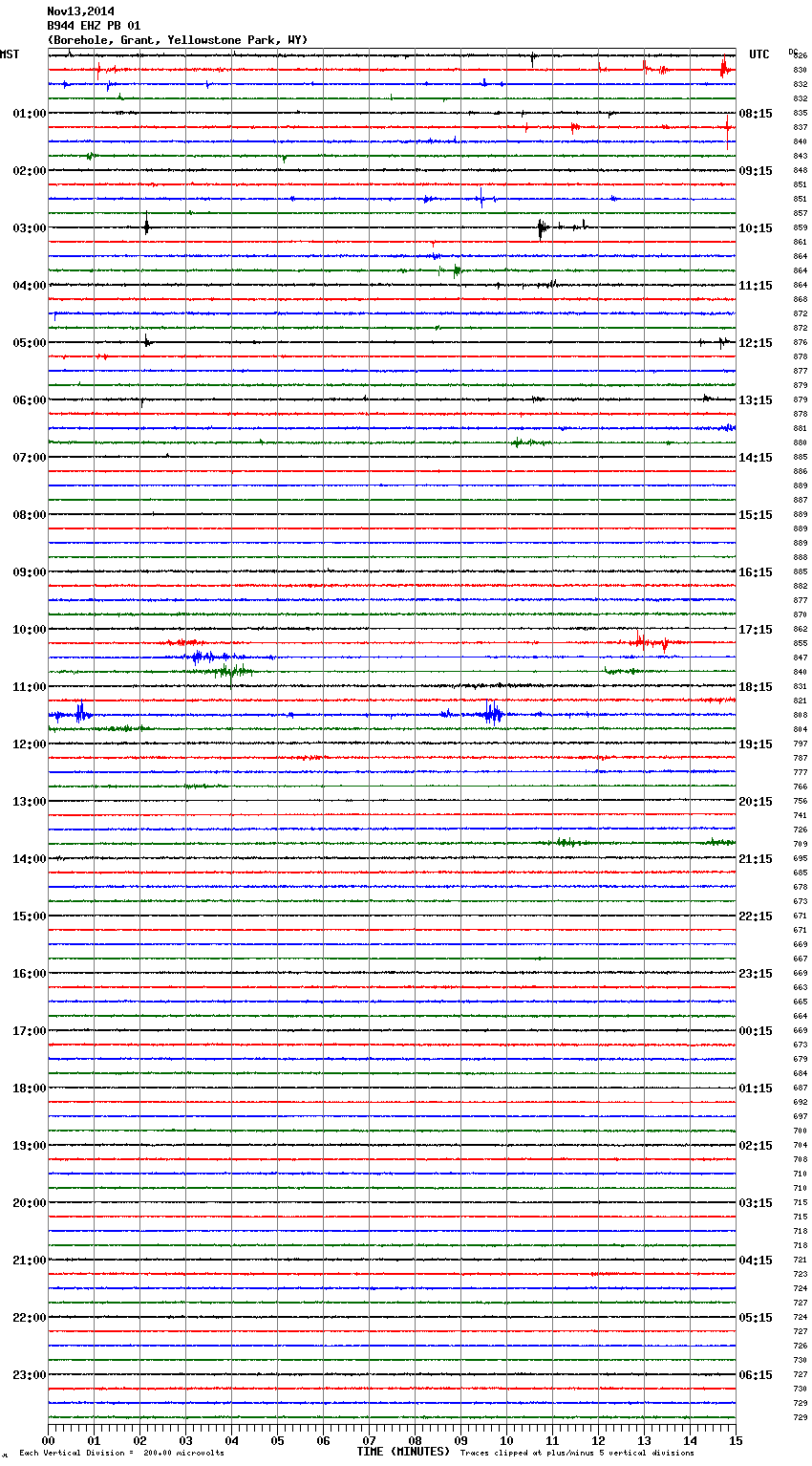Select minute '03' on bottom time axis
The width and height of the screenshot is (812, 1466).
pyautogui.click(x=185, y=1440)
